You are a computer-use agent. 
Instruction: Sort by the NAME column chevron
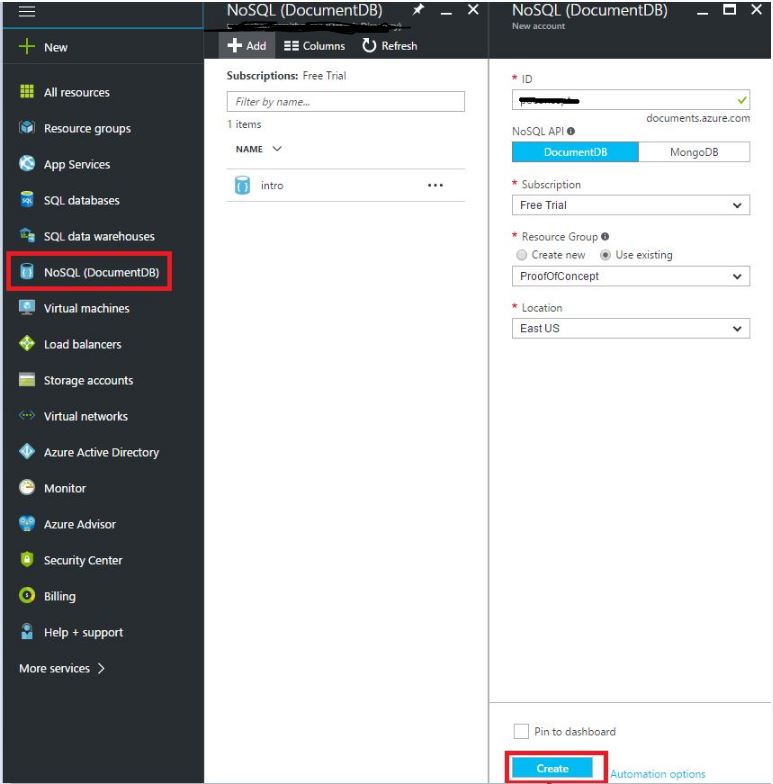(277, 149)
